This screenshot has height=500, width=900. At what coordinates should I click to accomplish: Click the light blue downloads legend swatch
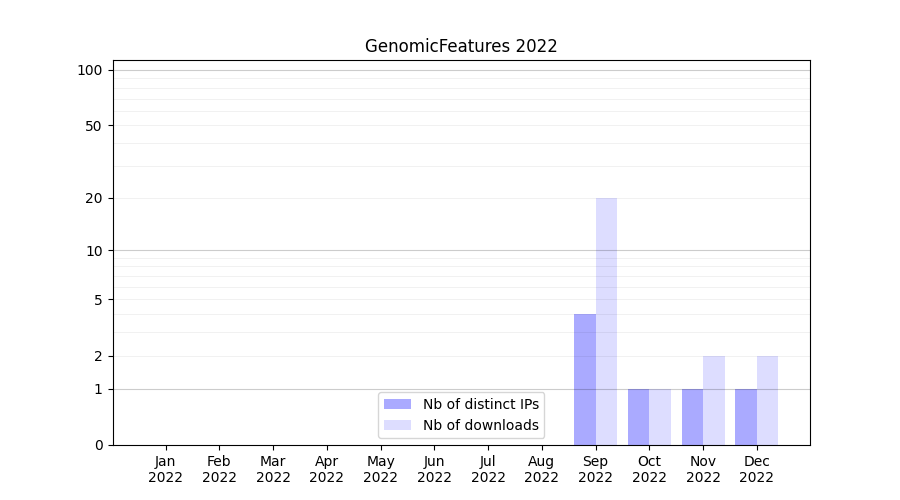[397, 425]
